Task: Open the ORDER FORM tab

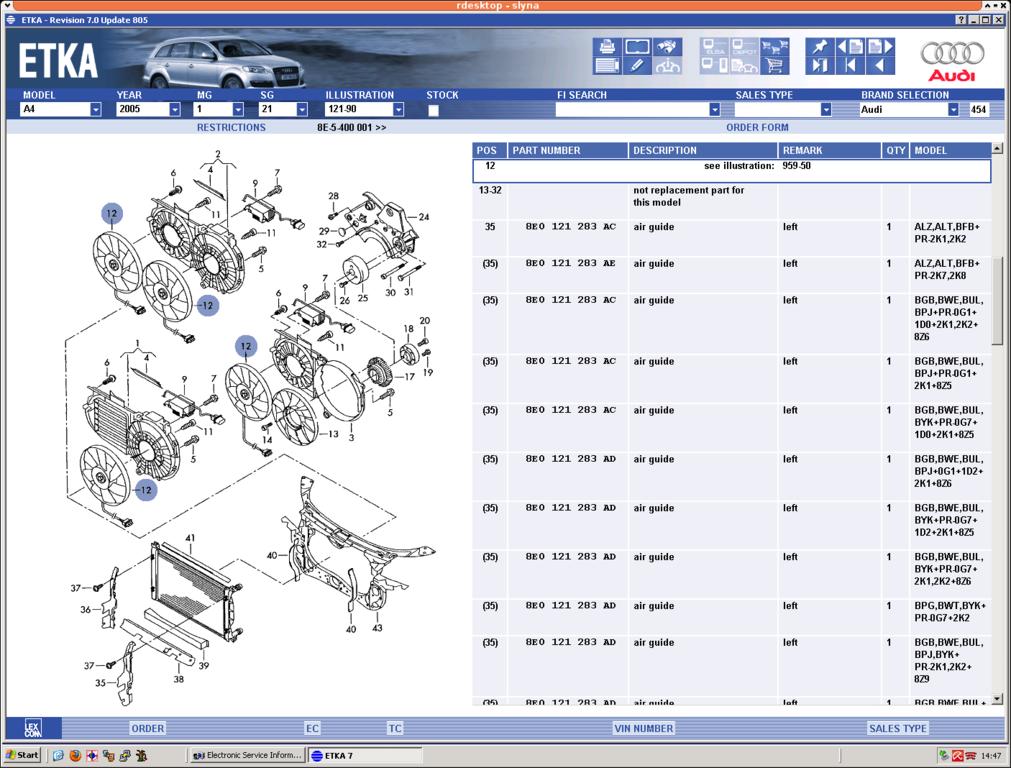Action: tap(757, 128)
